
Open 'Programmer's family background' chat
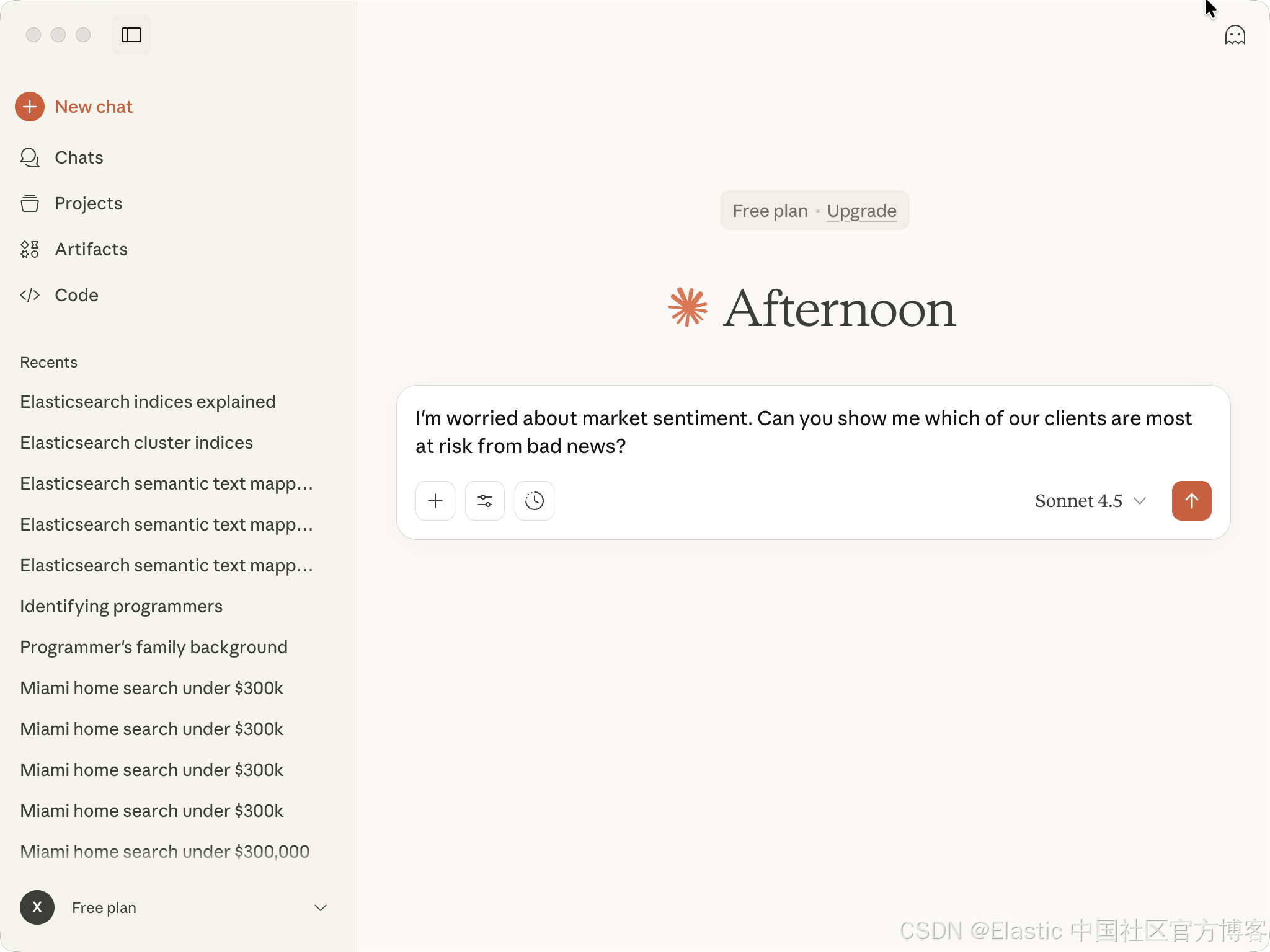tap(154, 647)
